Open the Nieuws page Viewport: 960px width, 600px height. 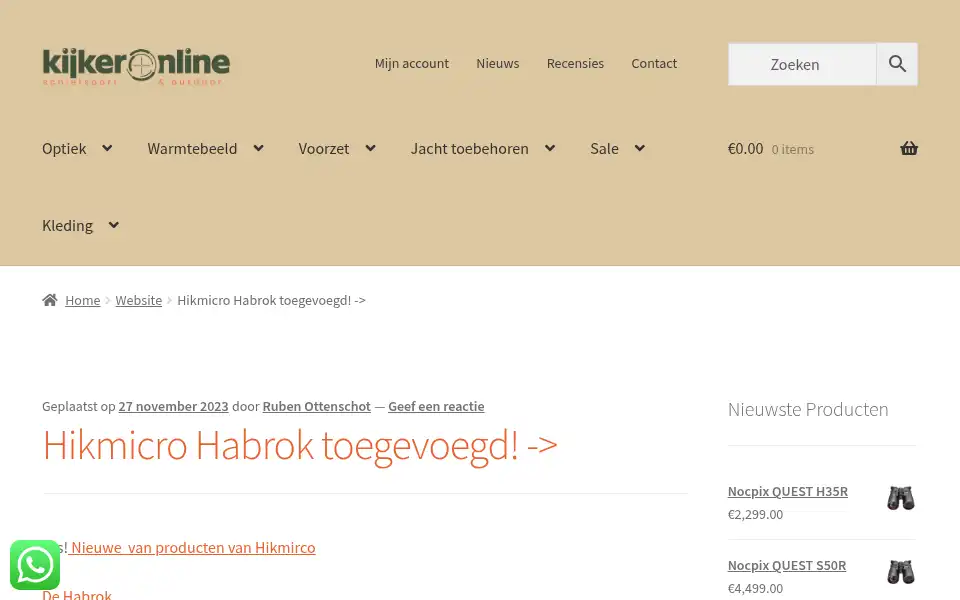[x=498, y=64]
